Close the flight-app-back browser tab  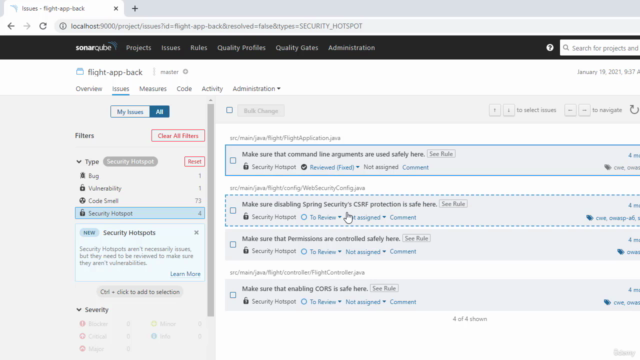click(116, 8)
